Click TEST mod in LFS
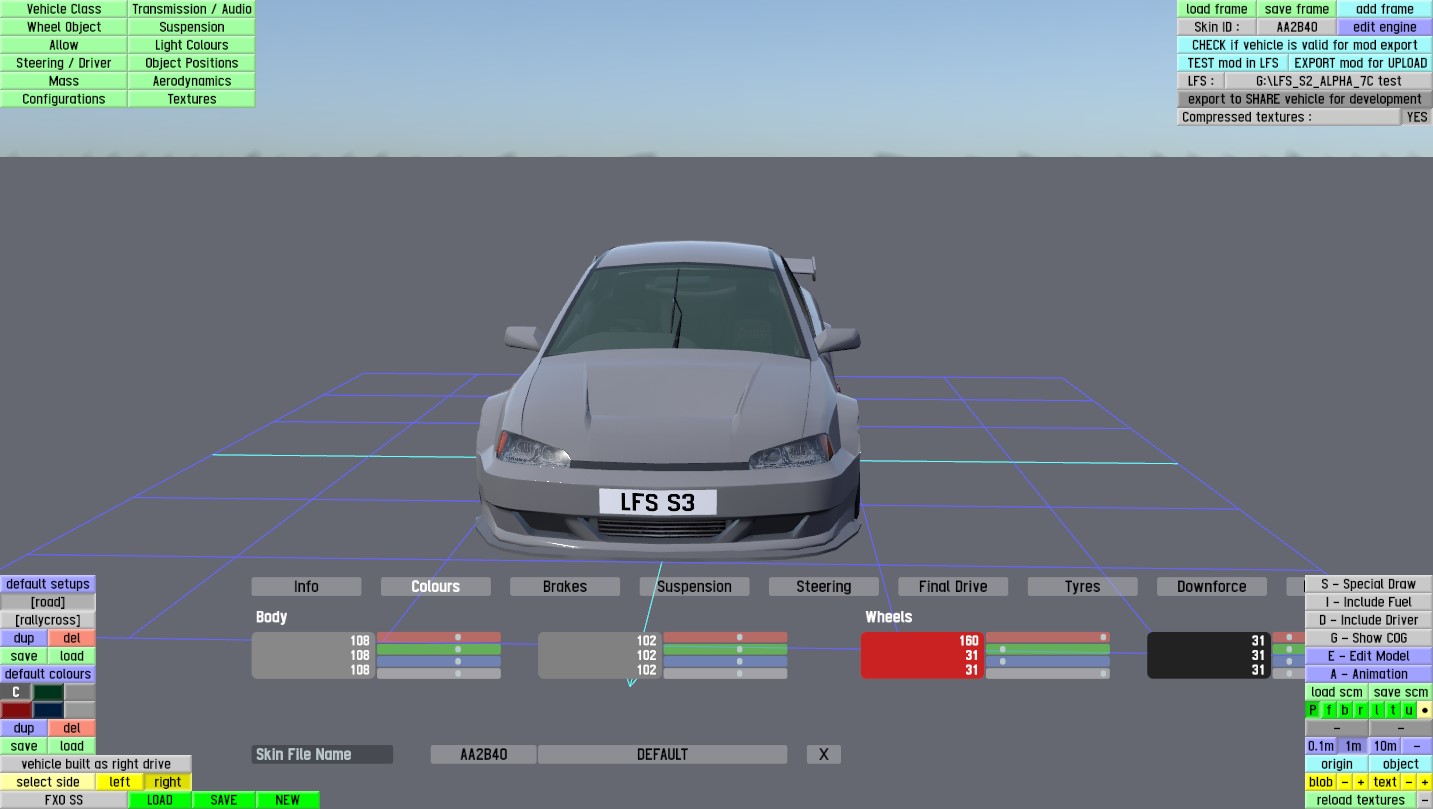The image size is (1433, 809). coord(1233,63)
